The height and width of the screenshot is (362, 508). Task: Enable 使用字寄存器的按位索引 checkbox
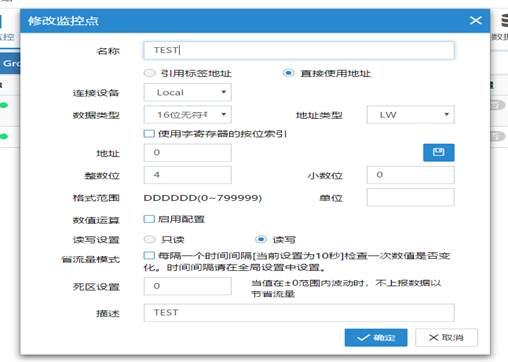149,134
